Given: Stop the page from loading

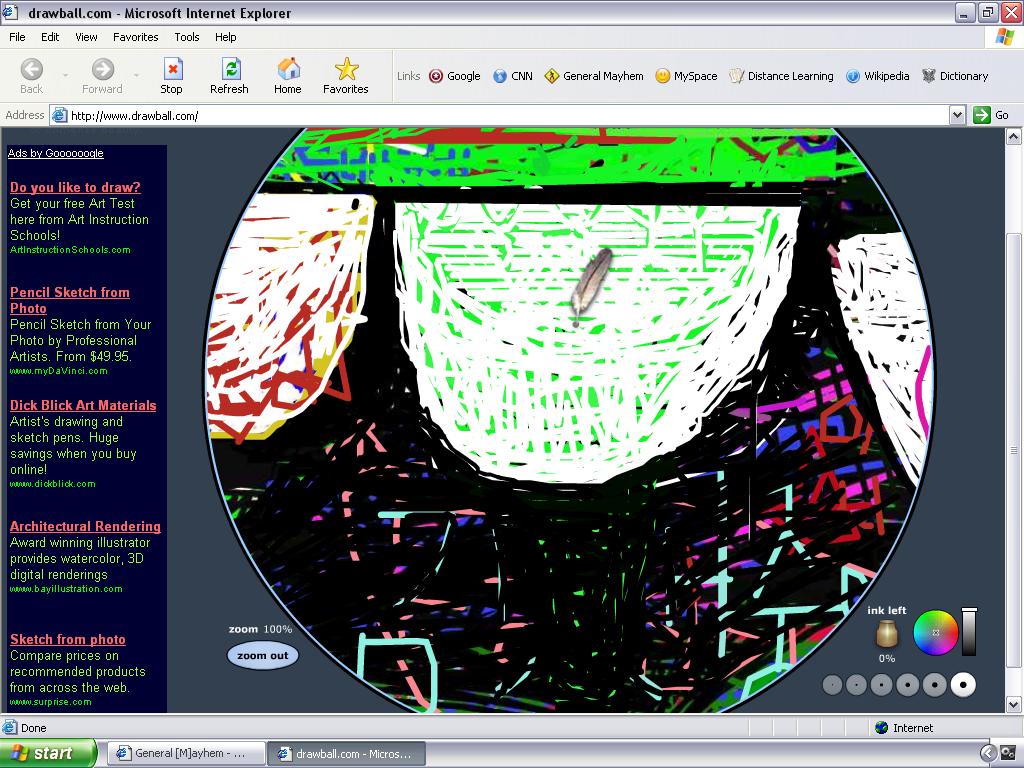Looking at the screenshot, I should 172,76.
